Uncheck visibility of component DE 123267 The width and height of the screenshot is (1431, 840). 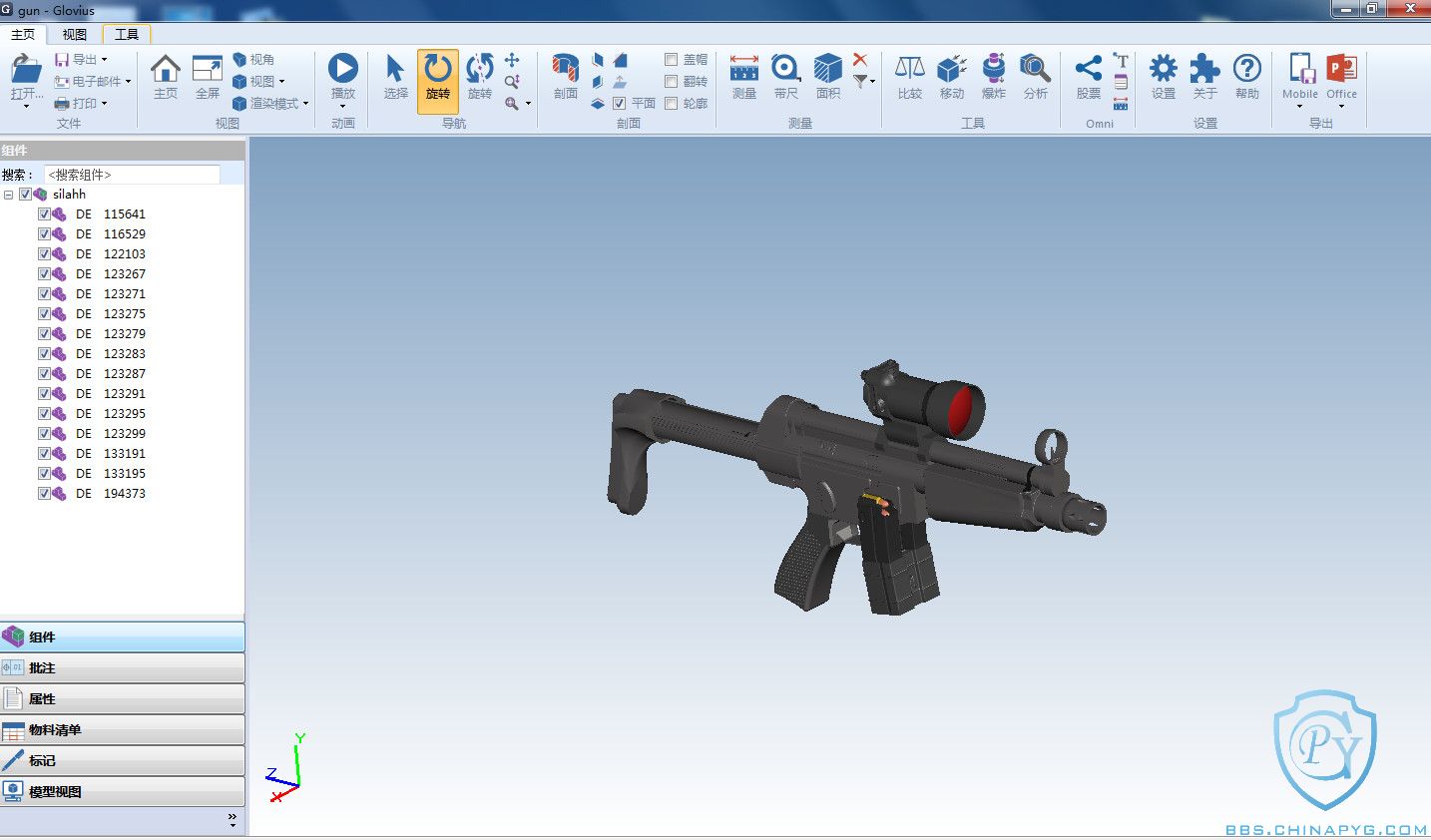[44, 274]
